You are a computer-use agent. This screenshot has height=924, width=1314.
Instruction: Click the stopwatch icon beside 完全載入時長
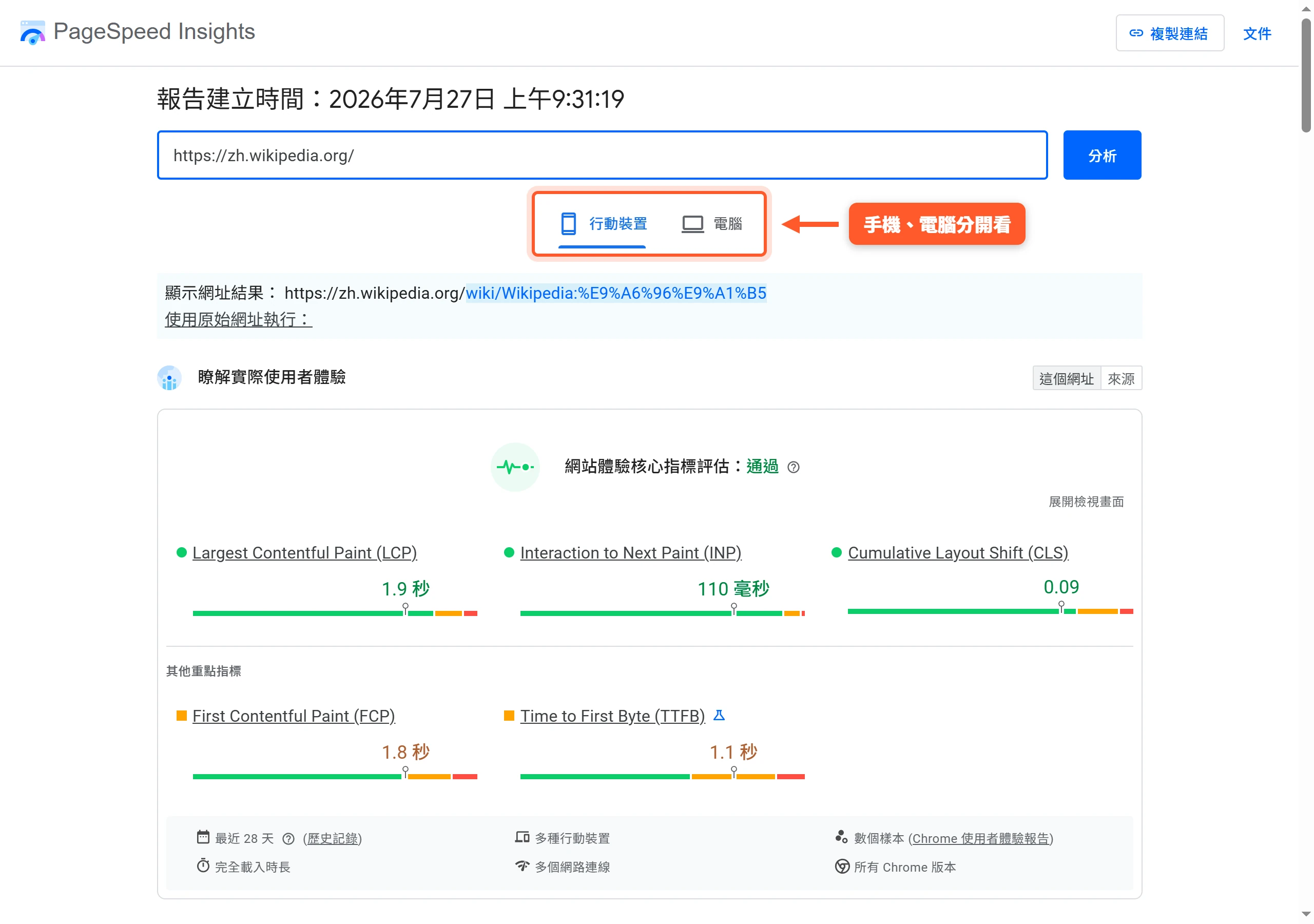click(203, 865)
